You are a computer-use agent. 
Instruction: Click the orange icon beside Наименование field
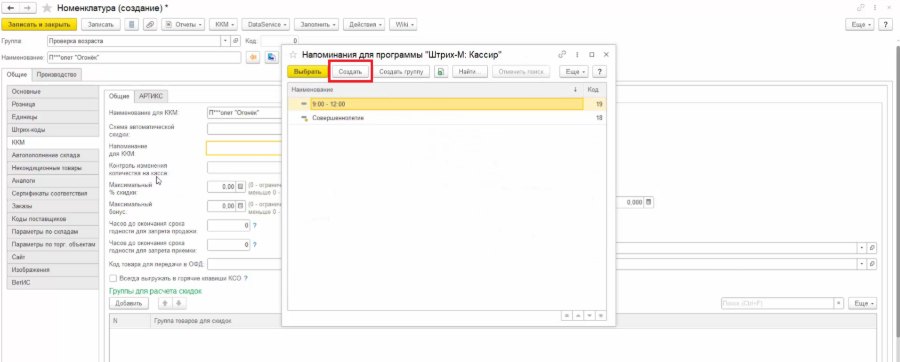[253, 57]
